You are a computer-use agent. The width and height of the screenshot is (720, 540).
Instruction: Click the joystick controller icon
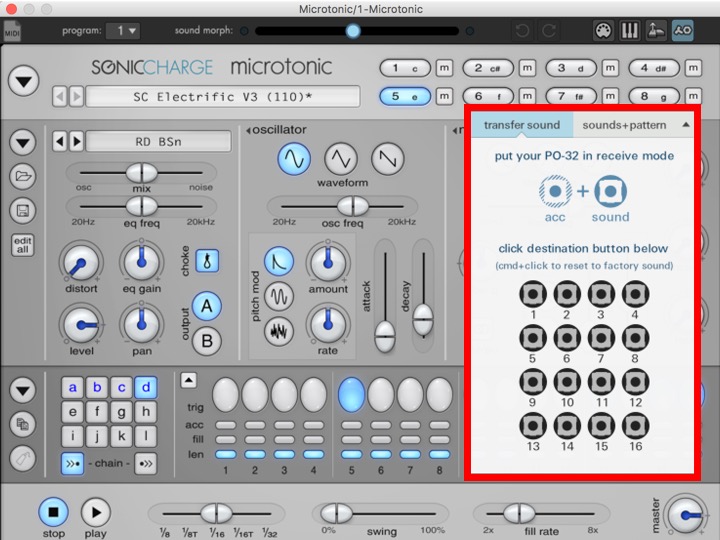coord(656,31)
